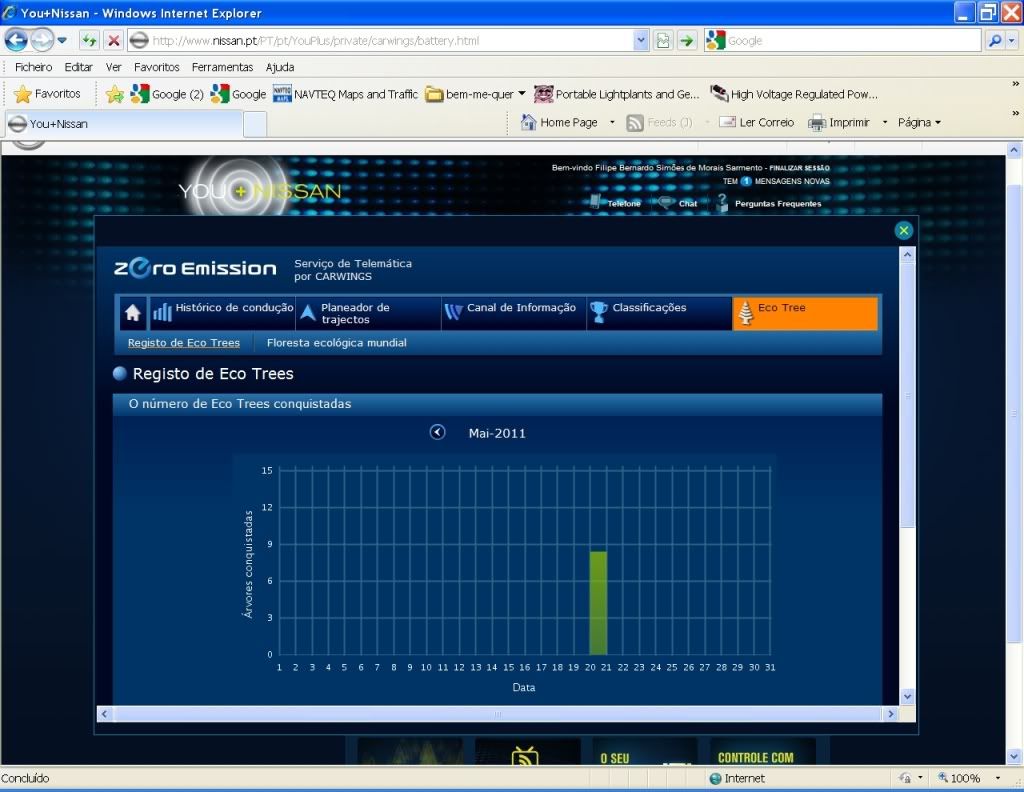Image resolution: width=1024 pixels, height=792 pixels.
Task: Click the popup scroll up arrow
Action: pyautogui.click(x=907, y=255)
